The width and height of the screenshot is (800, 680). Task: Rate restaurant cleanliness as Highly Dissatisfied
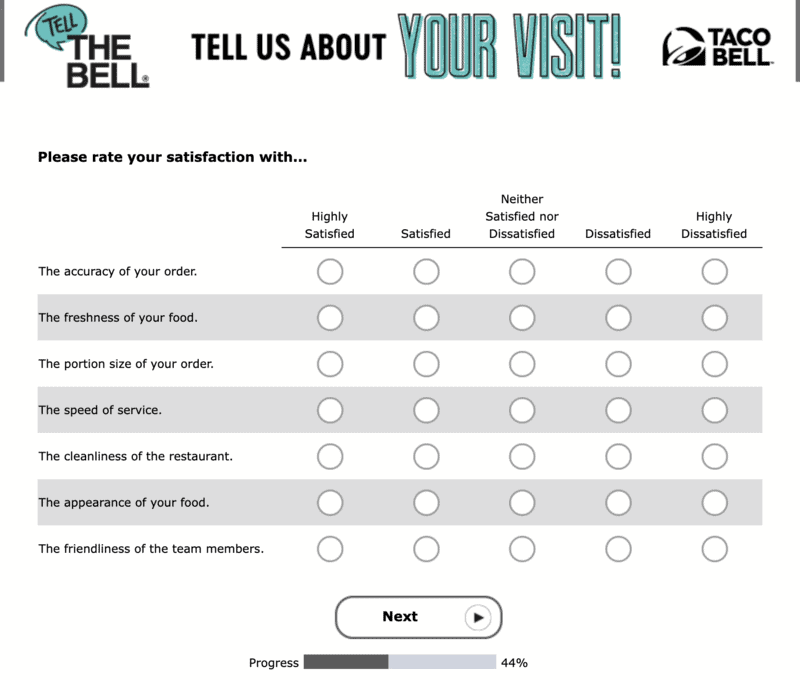pyautogui.click(x=714, y=456)
